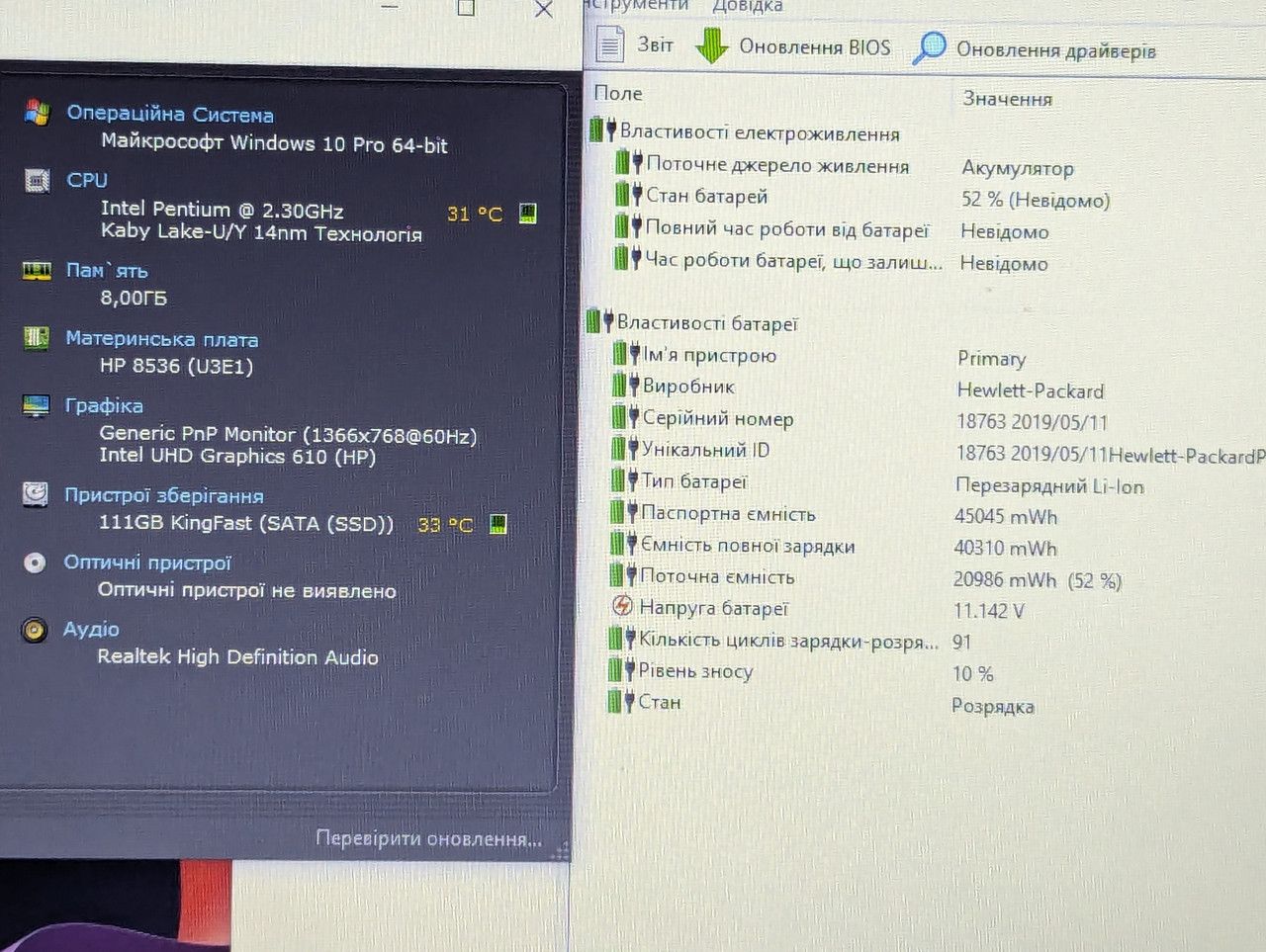Select the value 'Розрядка' in the Стан row
Screen dimensions: 1266x952
point(993,706)
